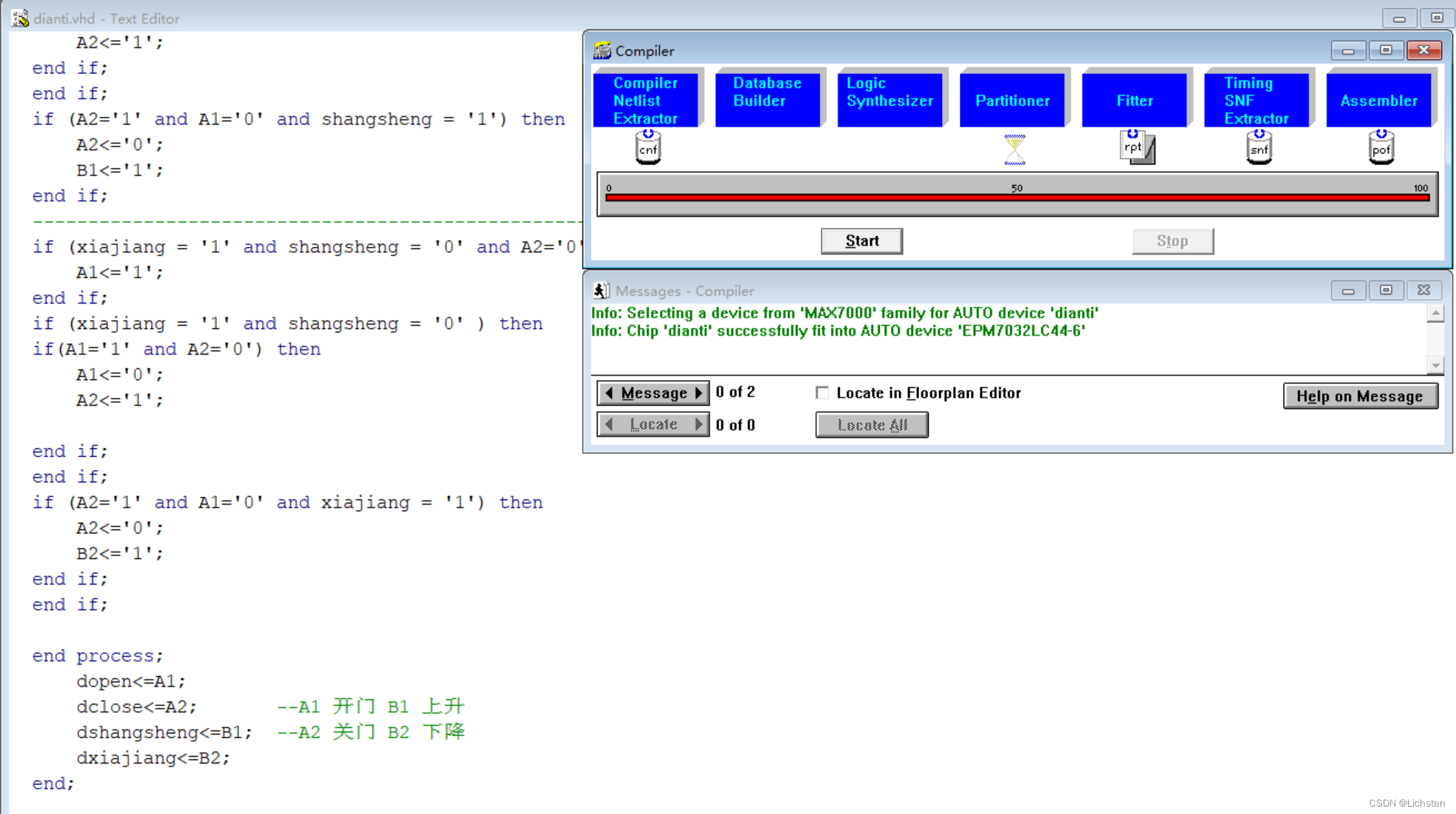Select the Fitter compiler module
This screenshot has width=1456, height=814.
(x=1134, y=100)
